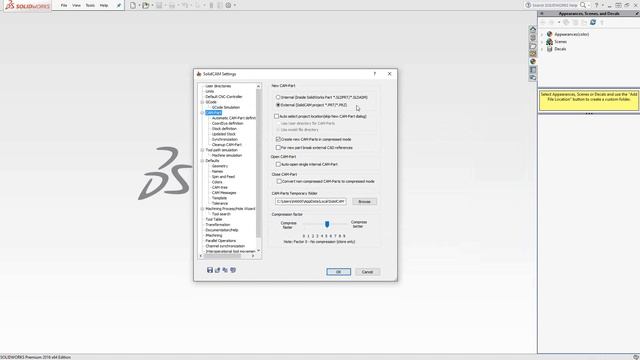
Task: Open the View menu
Action: click(76, 6)
